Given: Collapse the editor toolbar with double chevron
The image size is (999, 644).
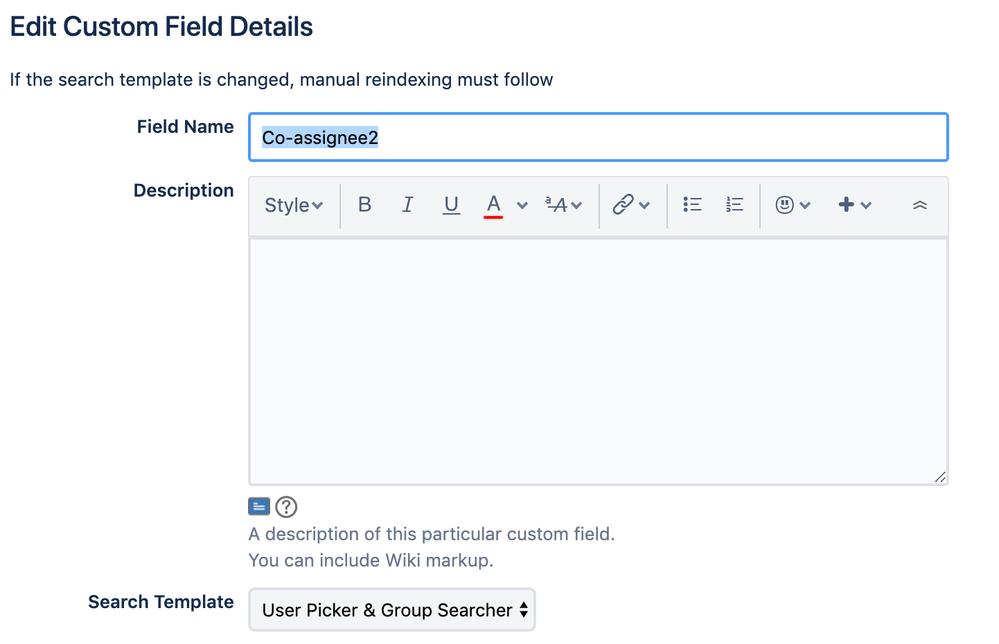Looking at the screenshot, I should click(919, 204).
